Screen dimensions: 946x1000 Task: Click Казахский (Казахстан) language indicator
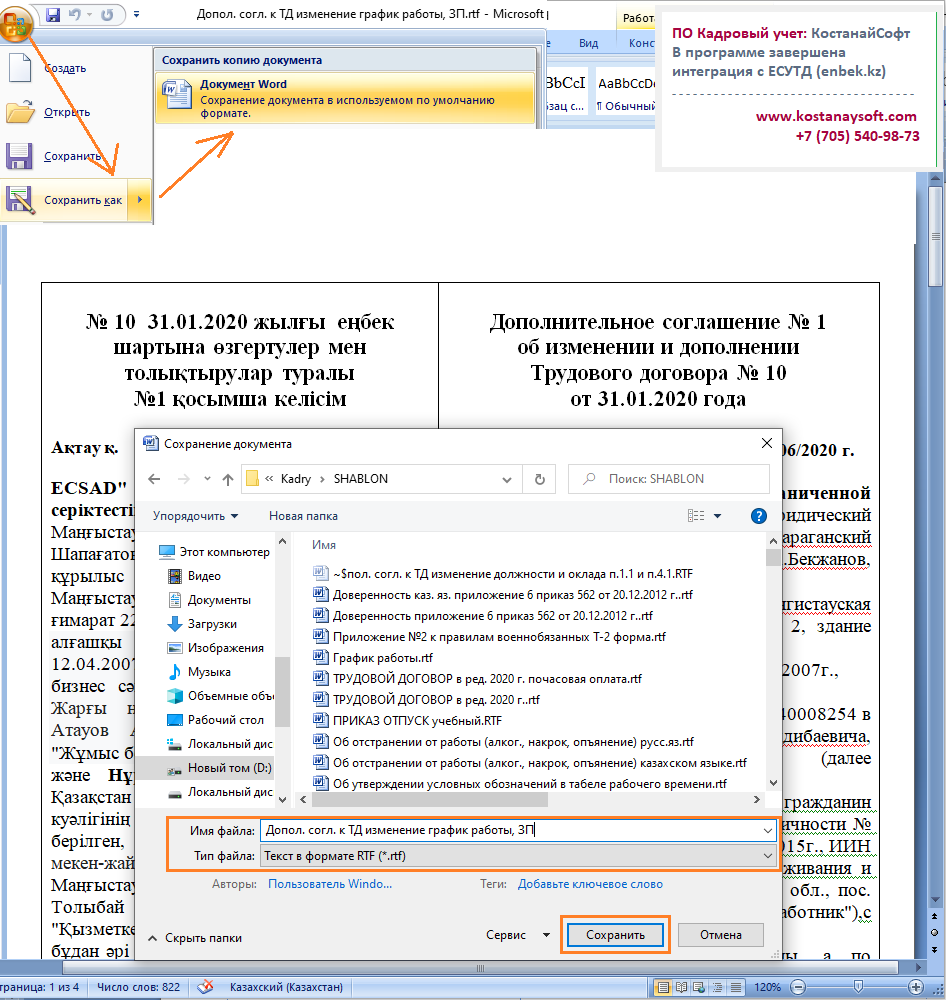coord(286,987)
